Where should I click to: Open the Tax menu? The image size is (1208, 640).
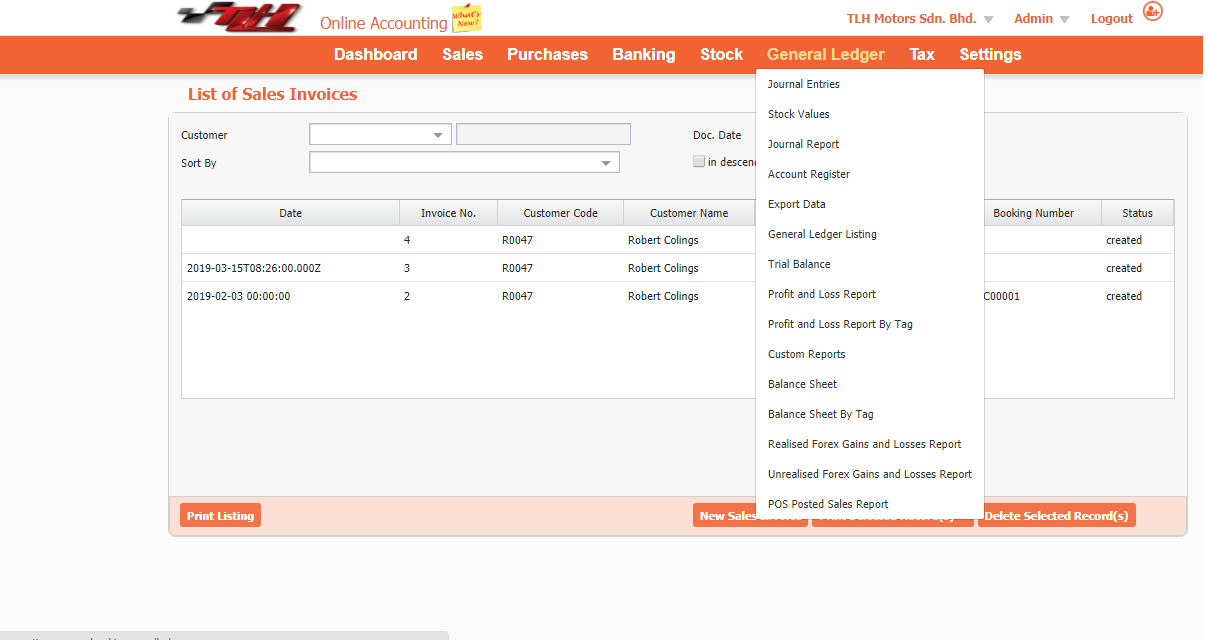[x=921, y=54]
